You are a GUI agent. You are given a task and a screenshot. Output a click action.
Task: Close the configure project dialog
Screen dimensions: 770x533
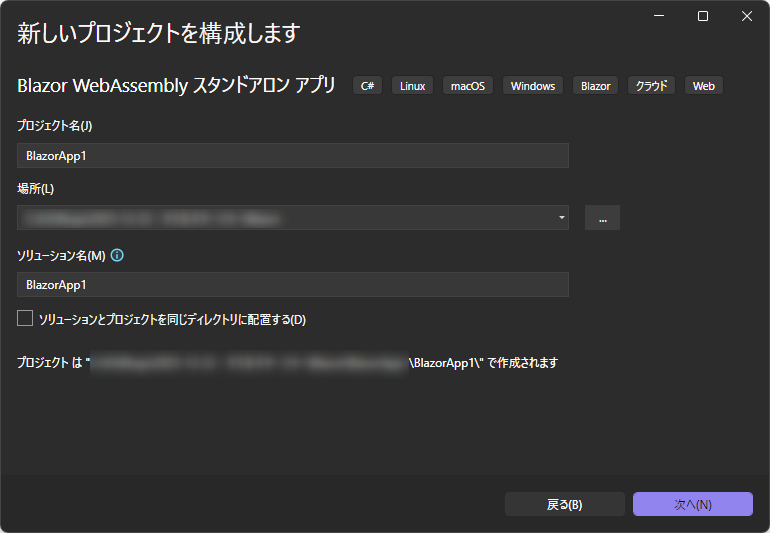746,16
